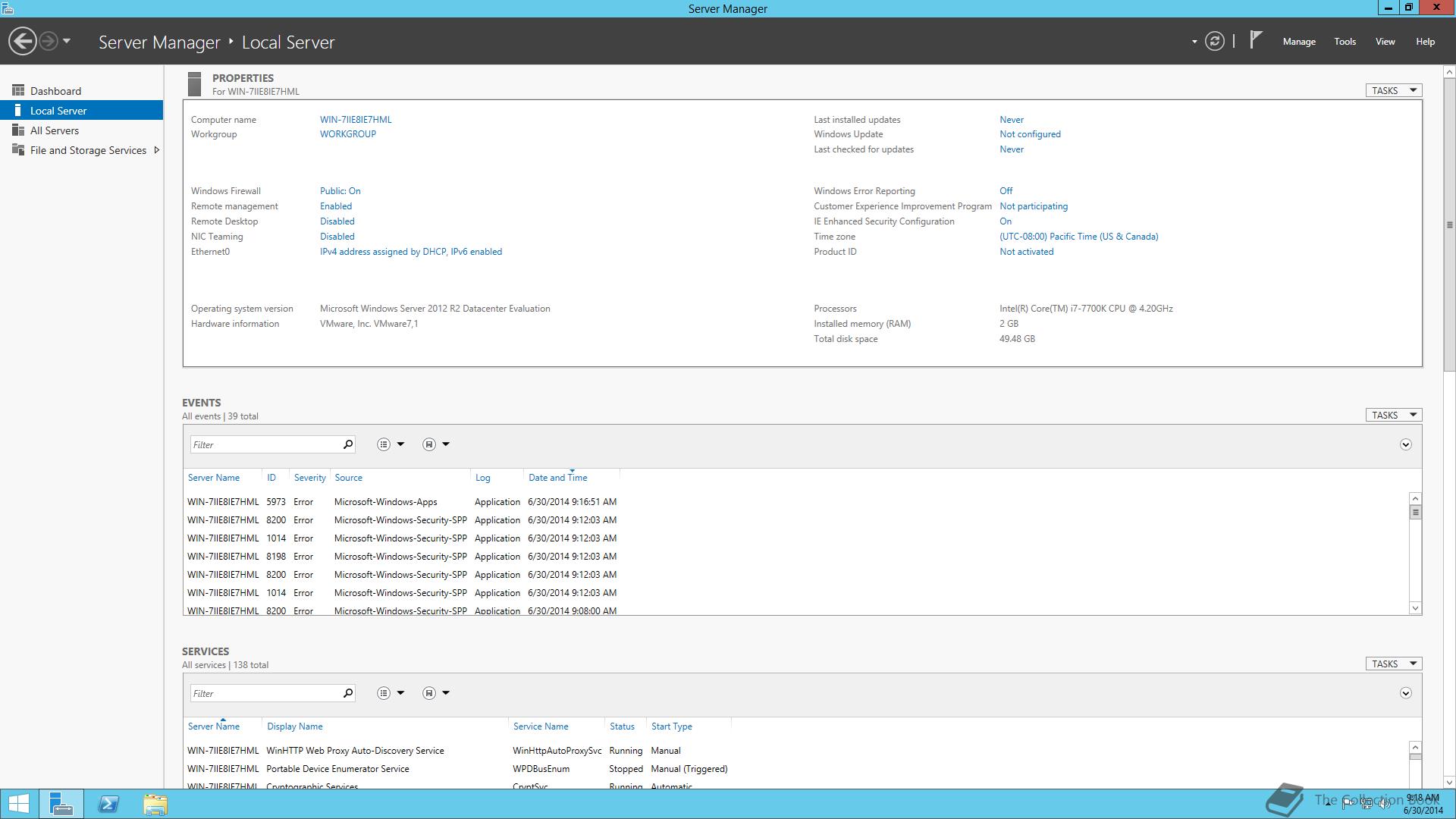Sort services by Display Name column

295,726
